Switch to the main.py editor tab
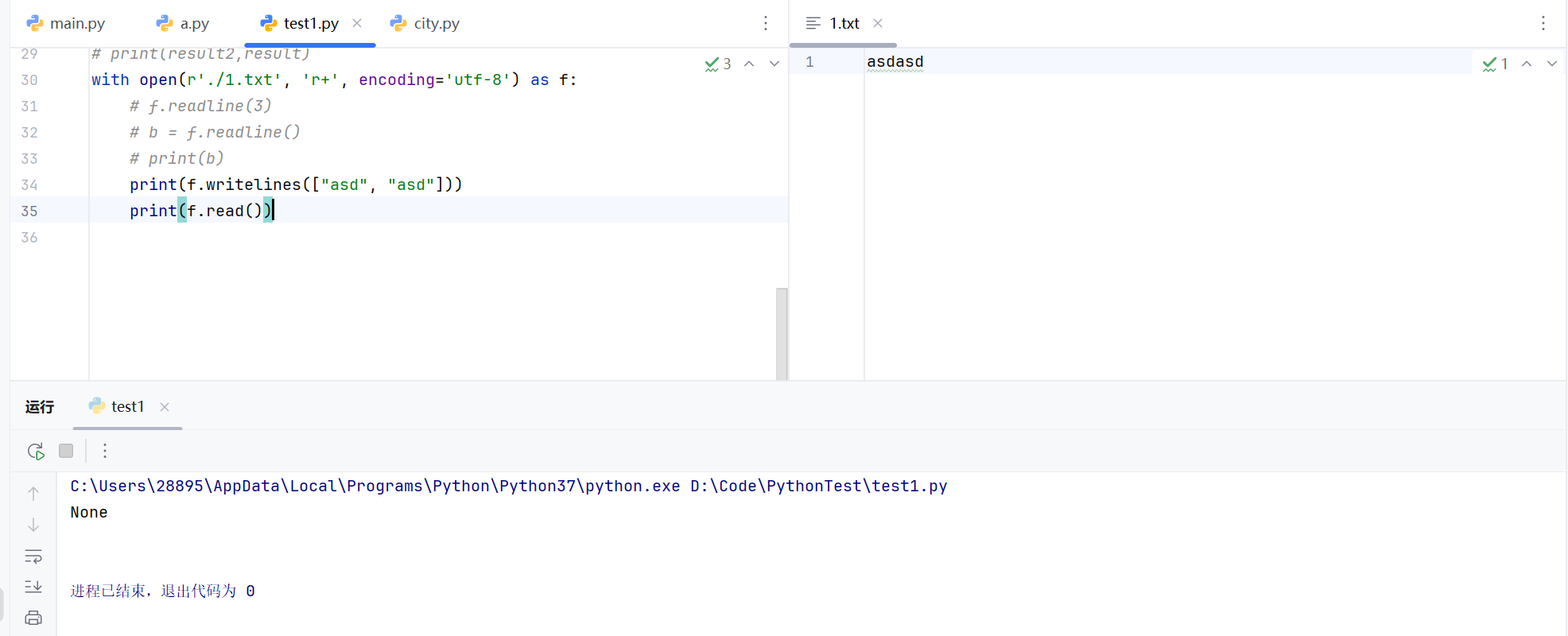The image size is (1568, 636). [x=66, y=23]
